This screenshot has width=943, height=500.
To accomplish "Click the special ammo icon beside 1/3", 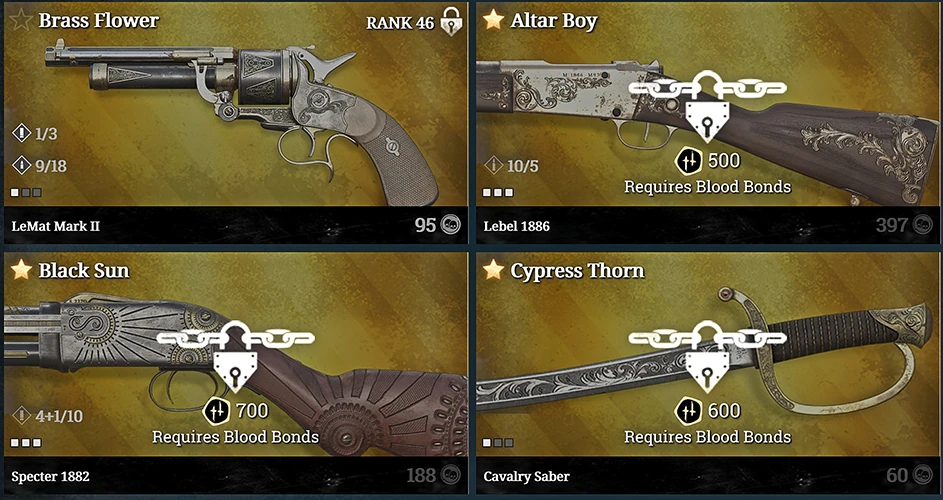I will tap(22, 133).
